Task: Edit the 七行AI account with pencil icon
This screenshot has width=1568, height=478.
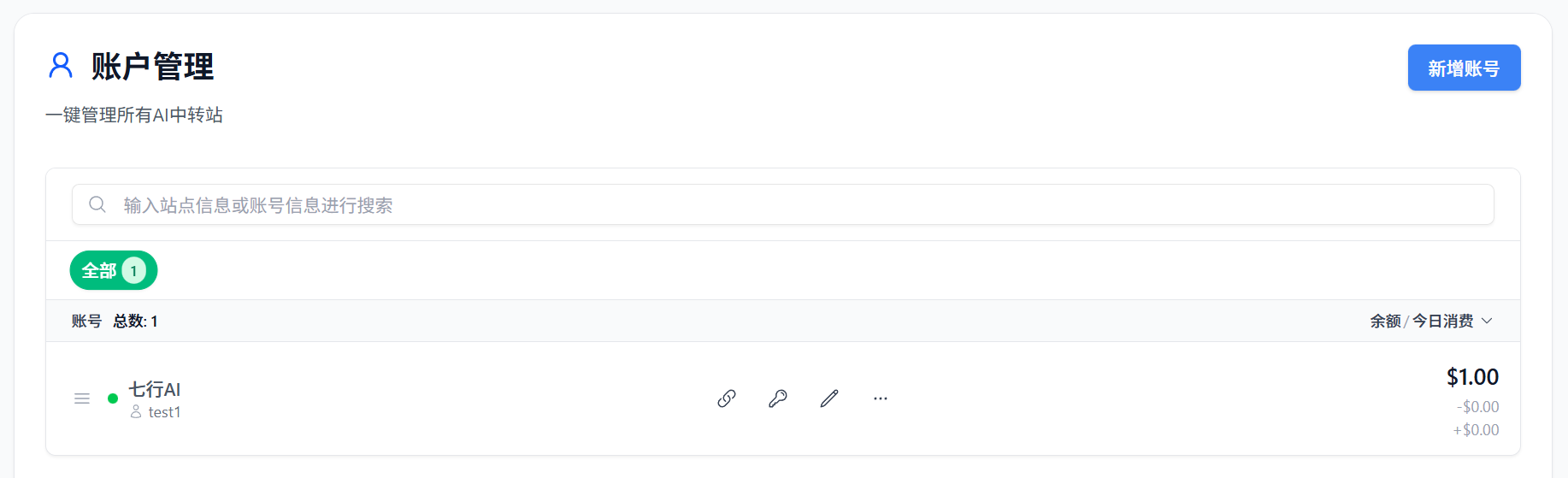Action: point(829,398)
